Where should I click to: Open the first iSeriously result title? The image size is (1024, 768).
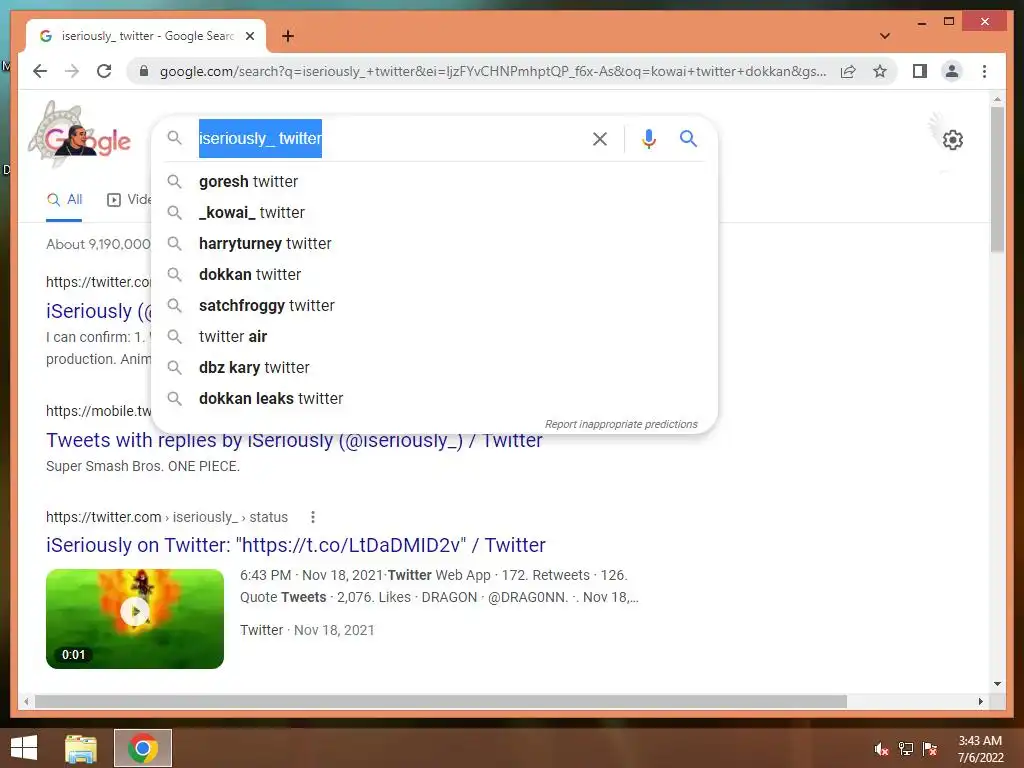coord(98,311)
